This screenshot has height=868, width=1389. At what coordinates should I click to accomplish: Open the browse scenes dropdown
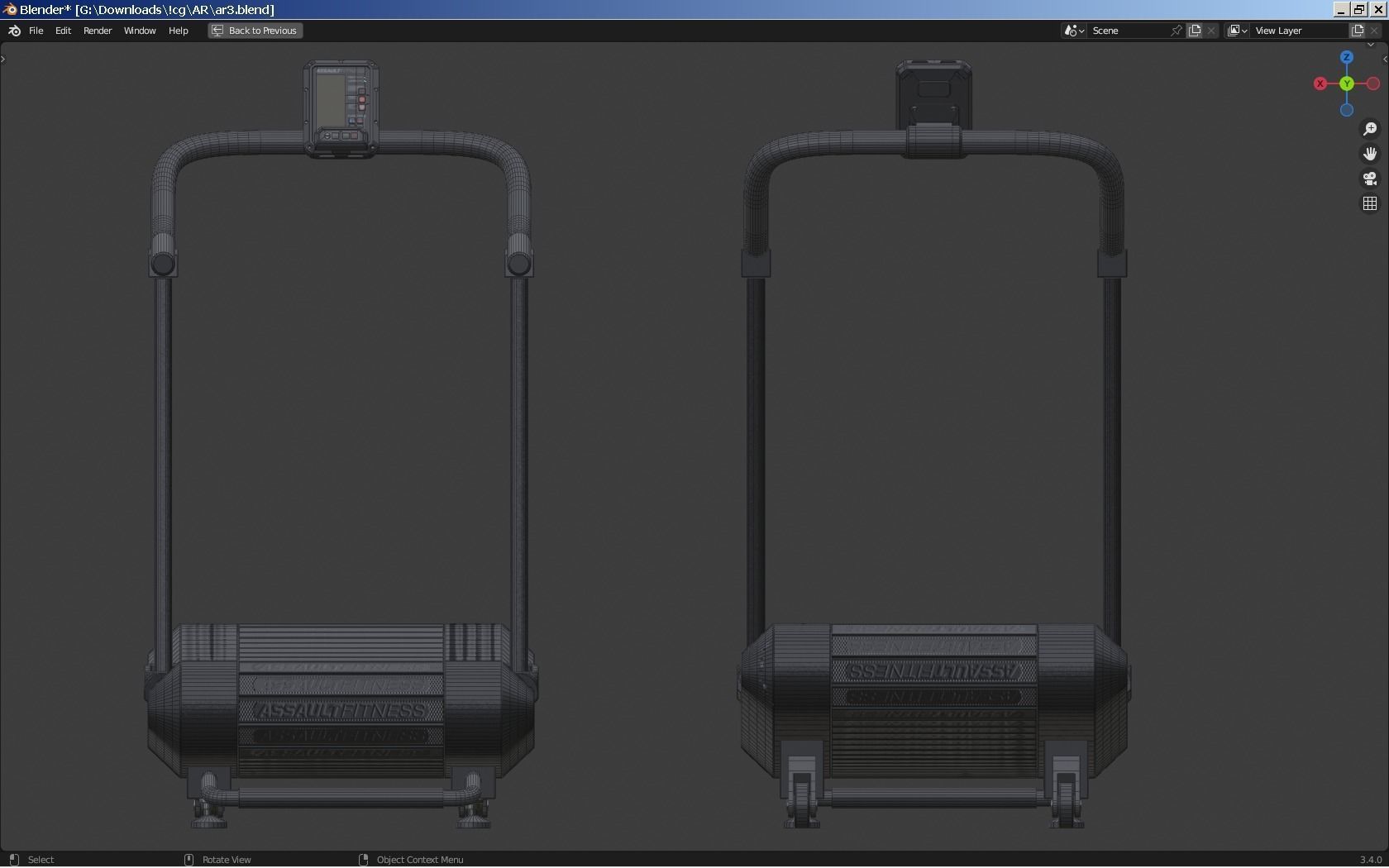coord(1072,31)
